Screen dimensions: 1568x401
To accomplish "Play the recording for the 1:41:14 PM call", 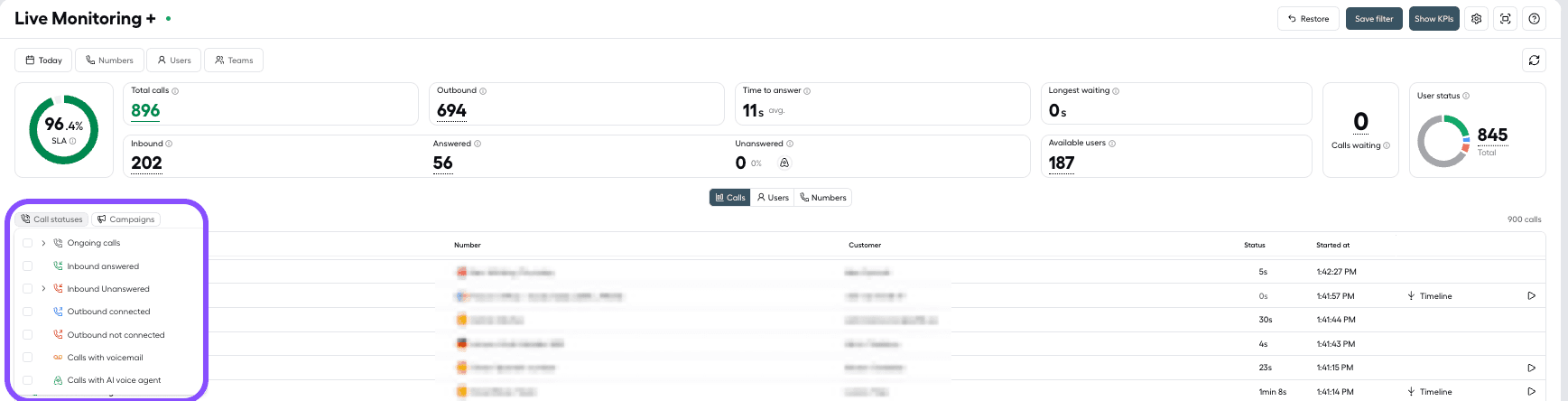I will pyautogui.click(x=1531, y=392).
